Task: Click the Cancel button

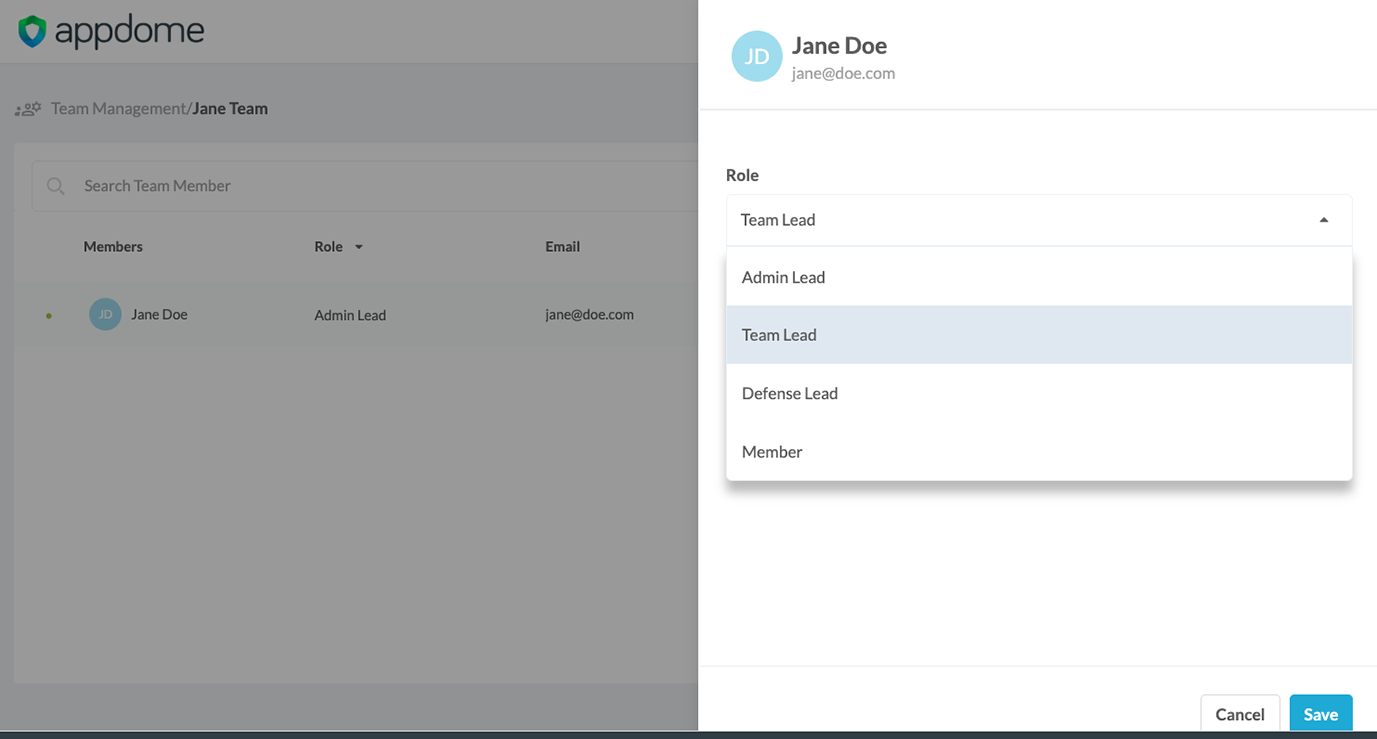Action: (1240, 714)
